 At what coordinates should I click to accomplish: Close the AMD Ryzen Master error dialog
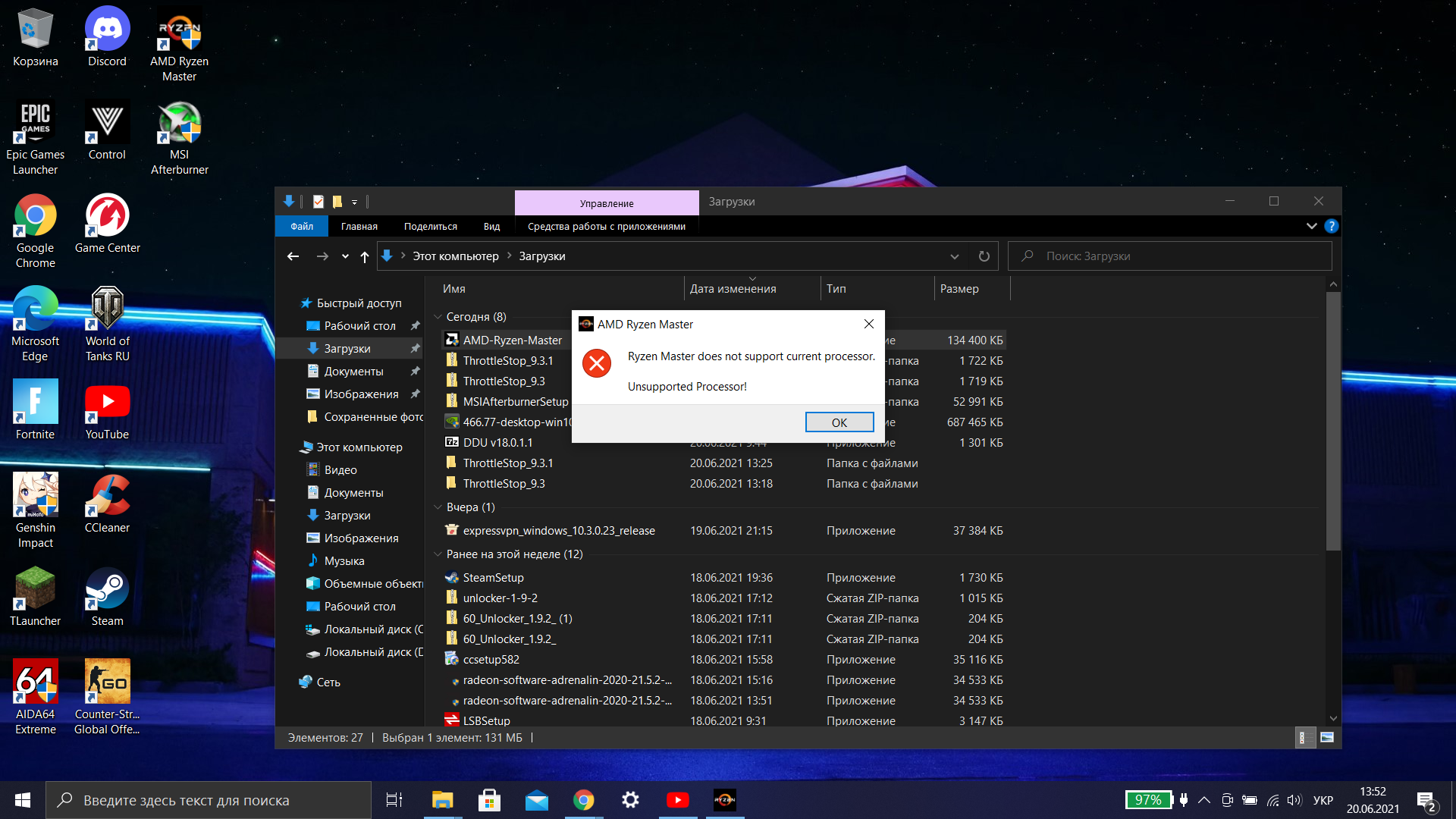[x=869, y=324]
